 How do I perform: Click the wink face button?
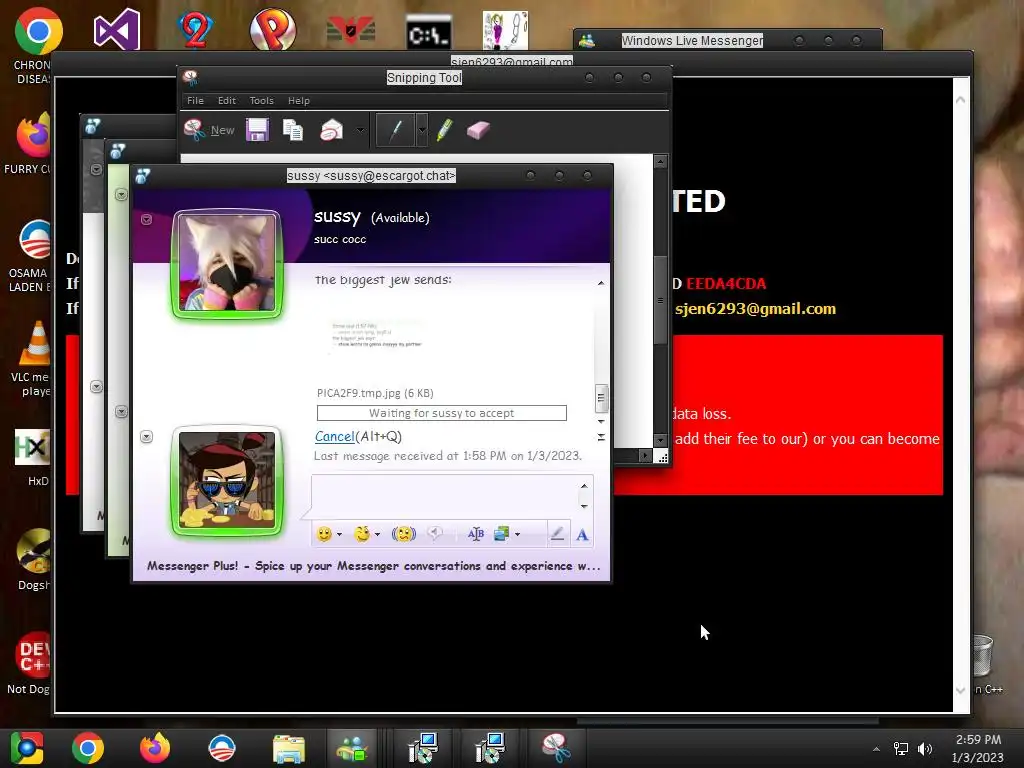point(362,534)
